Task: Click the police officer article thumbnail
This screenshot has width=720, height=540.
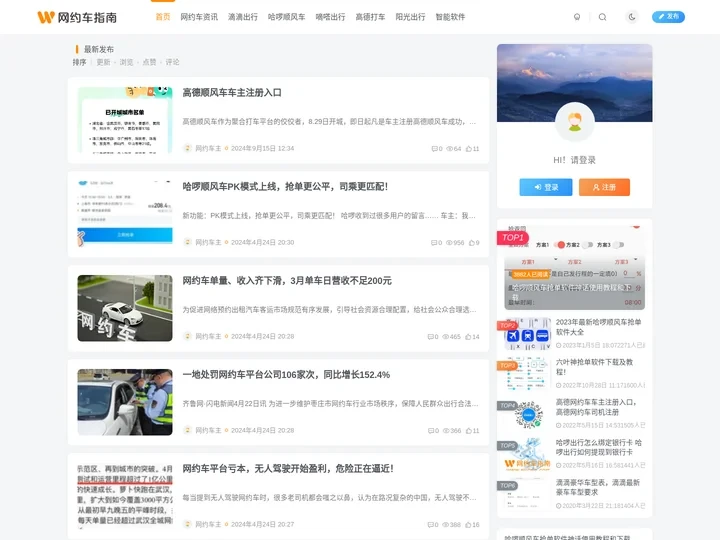Action: pos(125,402)
